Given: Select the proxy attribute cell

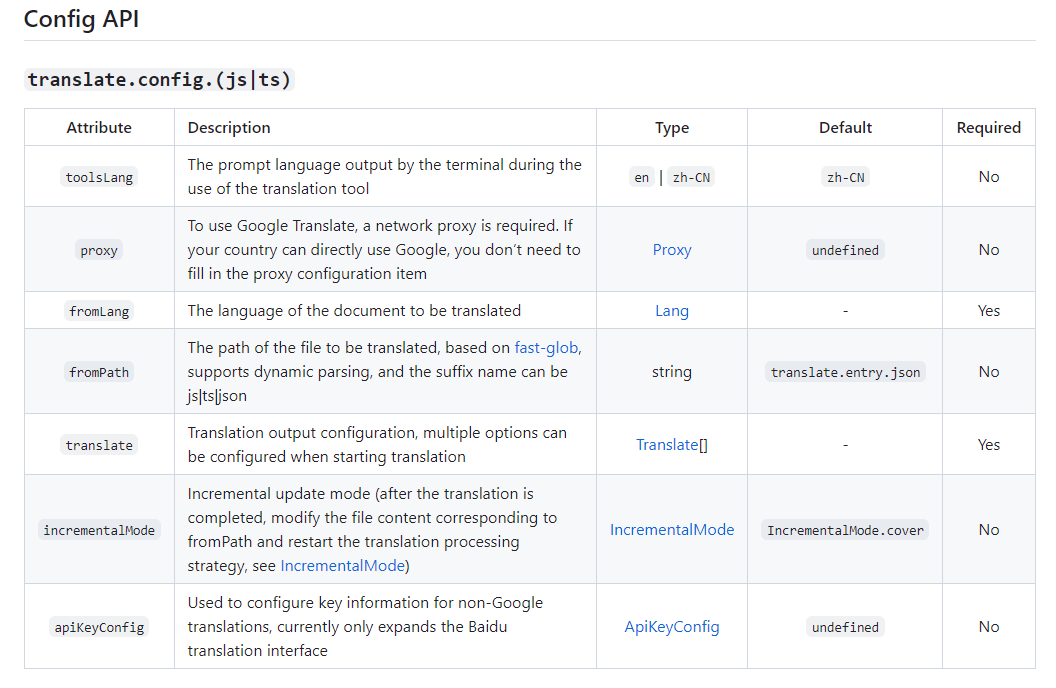Looking at the screenshot, I should tap(99, 250).
